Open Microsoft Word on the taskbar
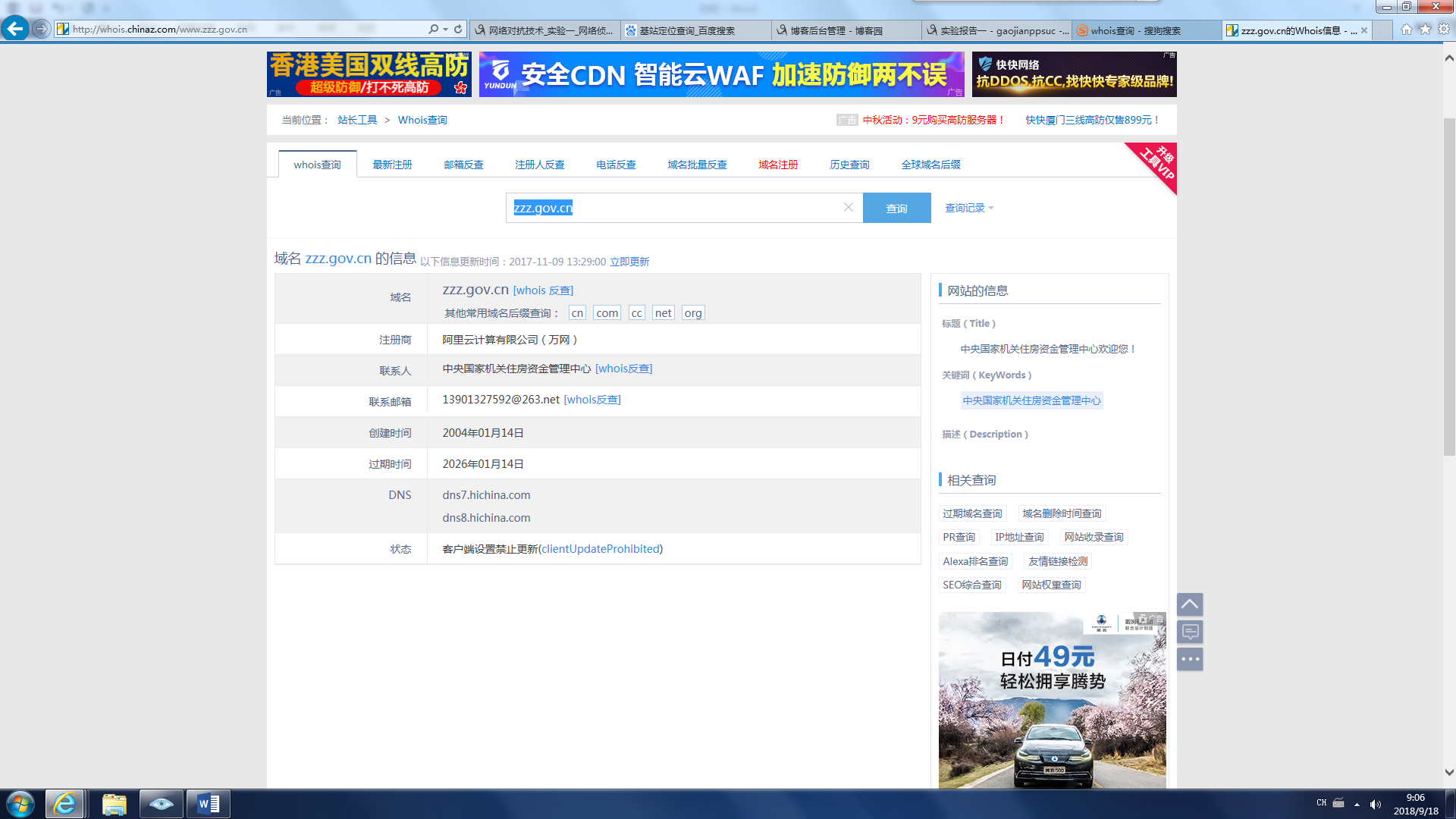The width and height of the screenshot is (1456, 819). tap(209, 804)
